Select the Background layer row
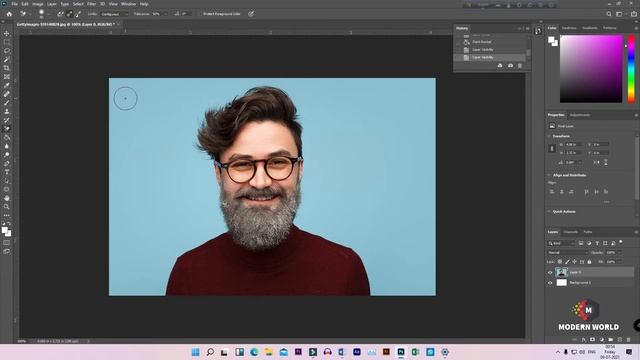The height and width of the screenshot is (360, 640). pos(590,282)
